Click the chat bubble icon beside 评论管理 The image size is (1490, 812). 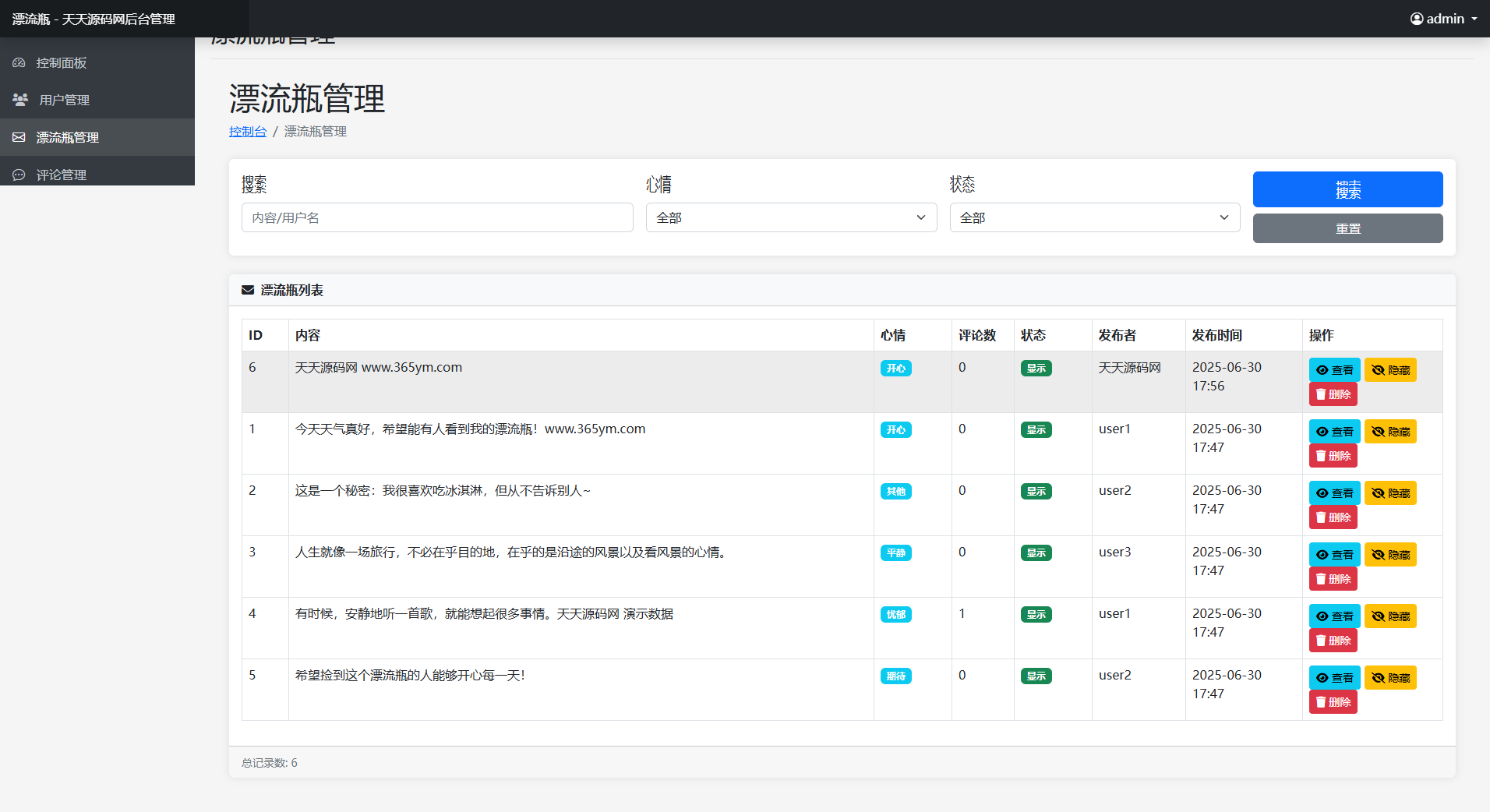(19, 175)
